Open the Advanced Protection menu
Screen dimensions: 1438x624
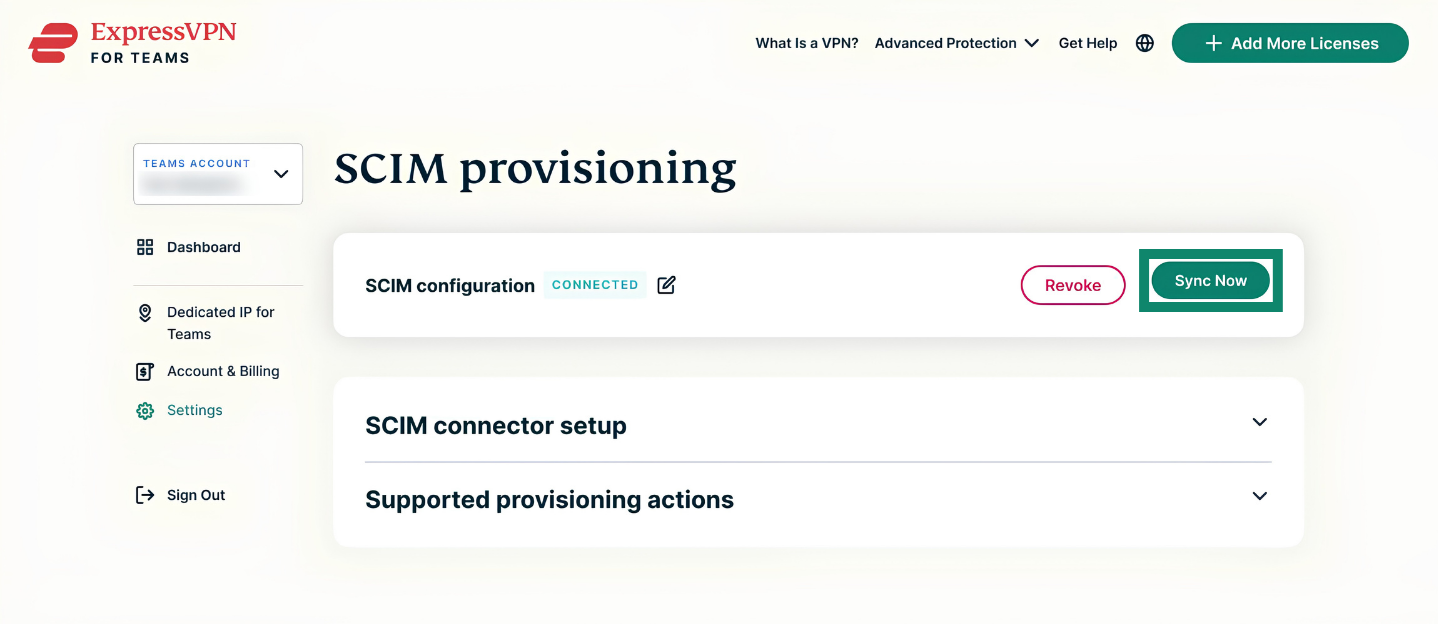(957, 43)
